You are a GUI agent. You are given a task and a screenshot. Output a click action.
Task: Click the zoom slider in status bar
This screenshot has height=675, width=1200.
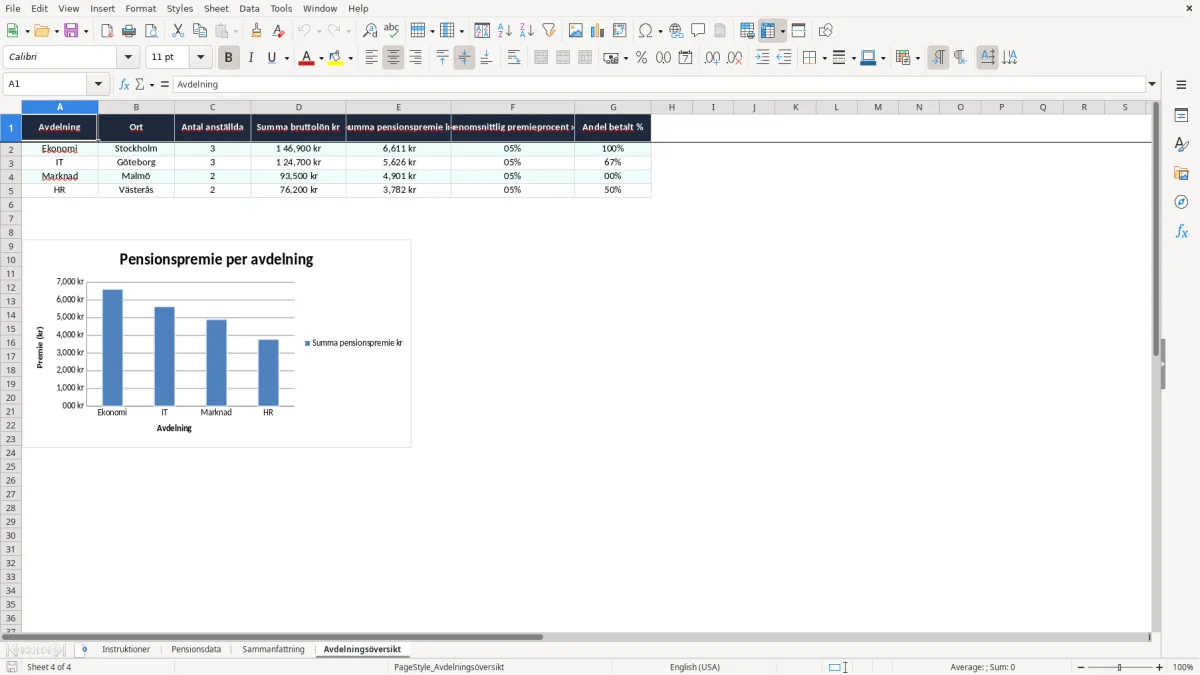click(1120, 667)
